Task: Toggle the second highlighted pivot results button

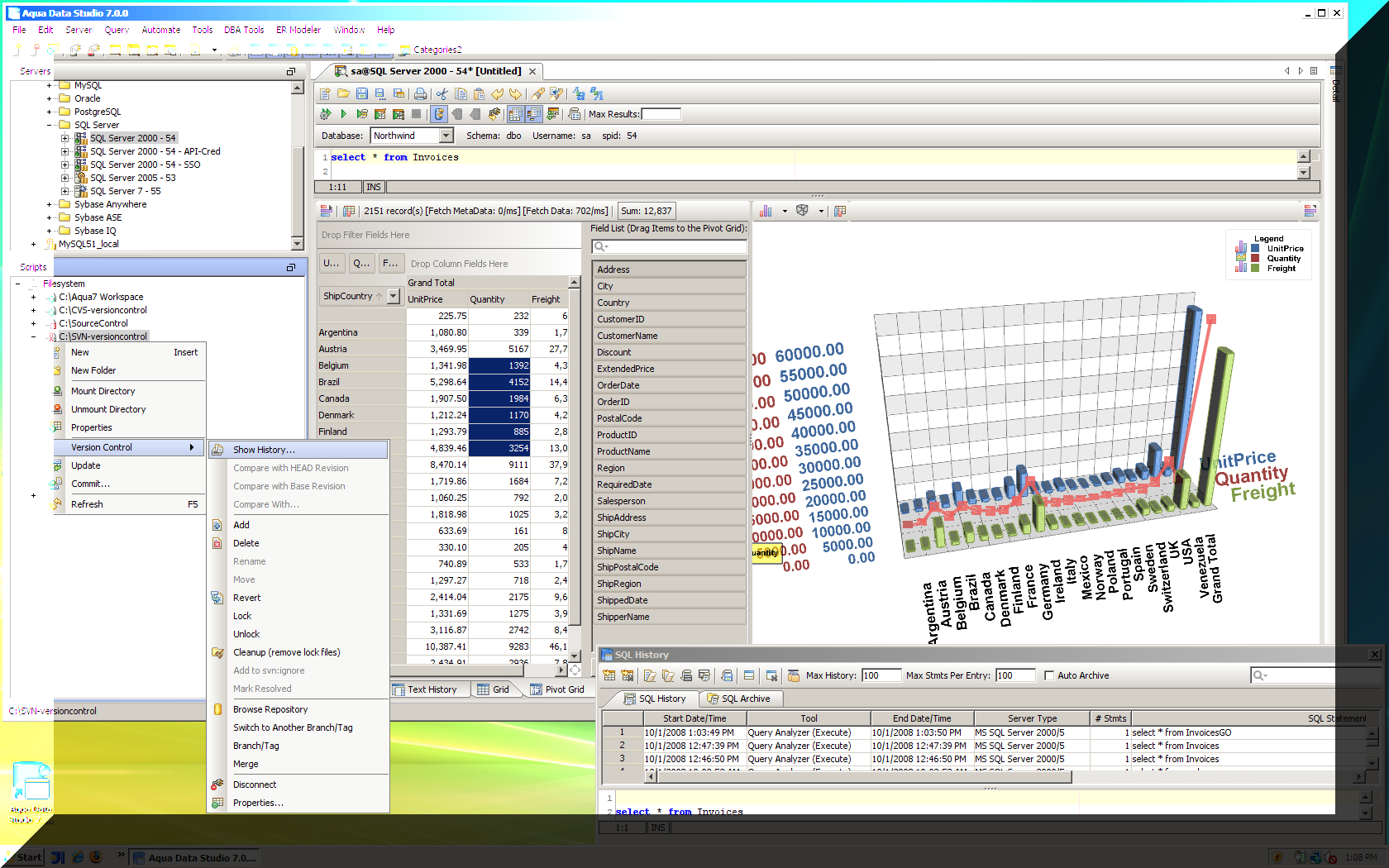Action: click(x=533, y=114)
